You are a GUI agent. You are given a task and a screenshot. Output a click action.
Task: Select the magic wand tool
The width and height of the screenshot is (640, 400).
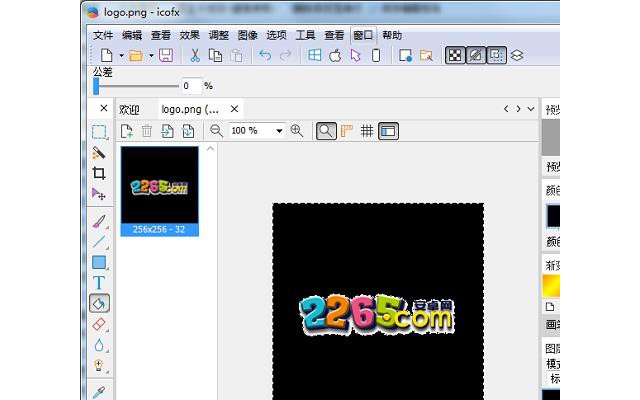coord(99,153)
